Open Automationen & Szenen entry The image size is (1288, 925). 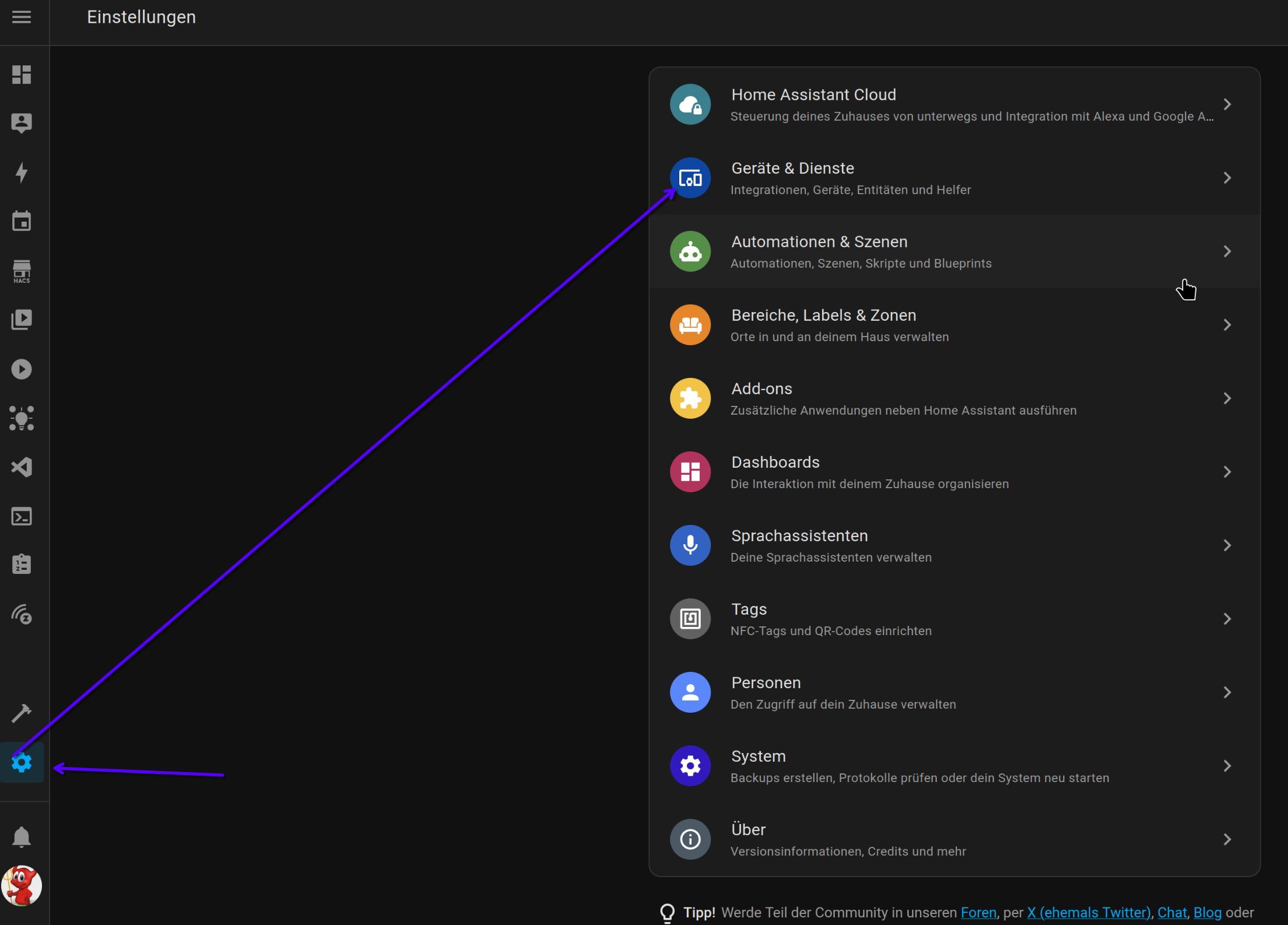pos(954,251)
